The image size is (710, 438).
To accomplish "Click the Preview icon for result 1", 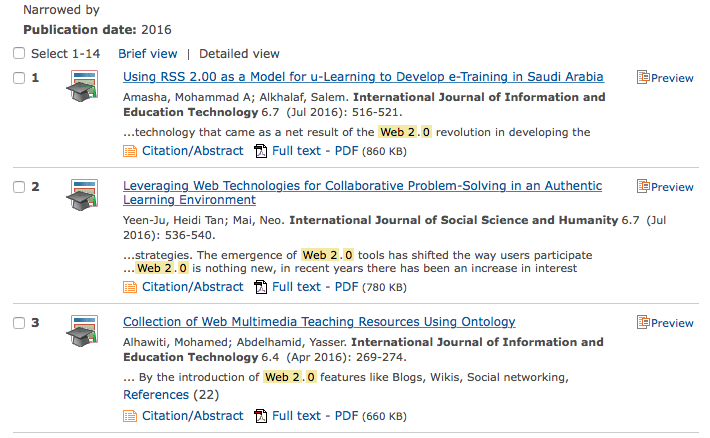I will click(643, 78).
